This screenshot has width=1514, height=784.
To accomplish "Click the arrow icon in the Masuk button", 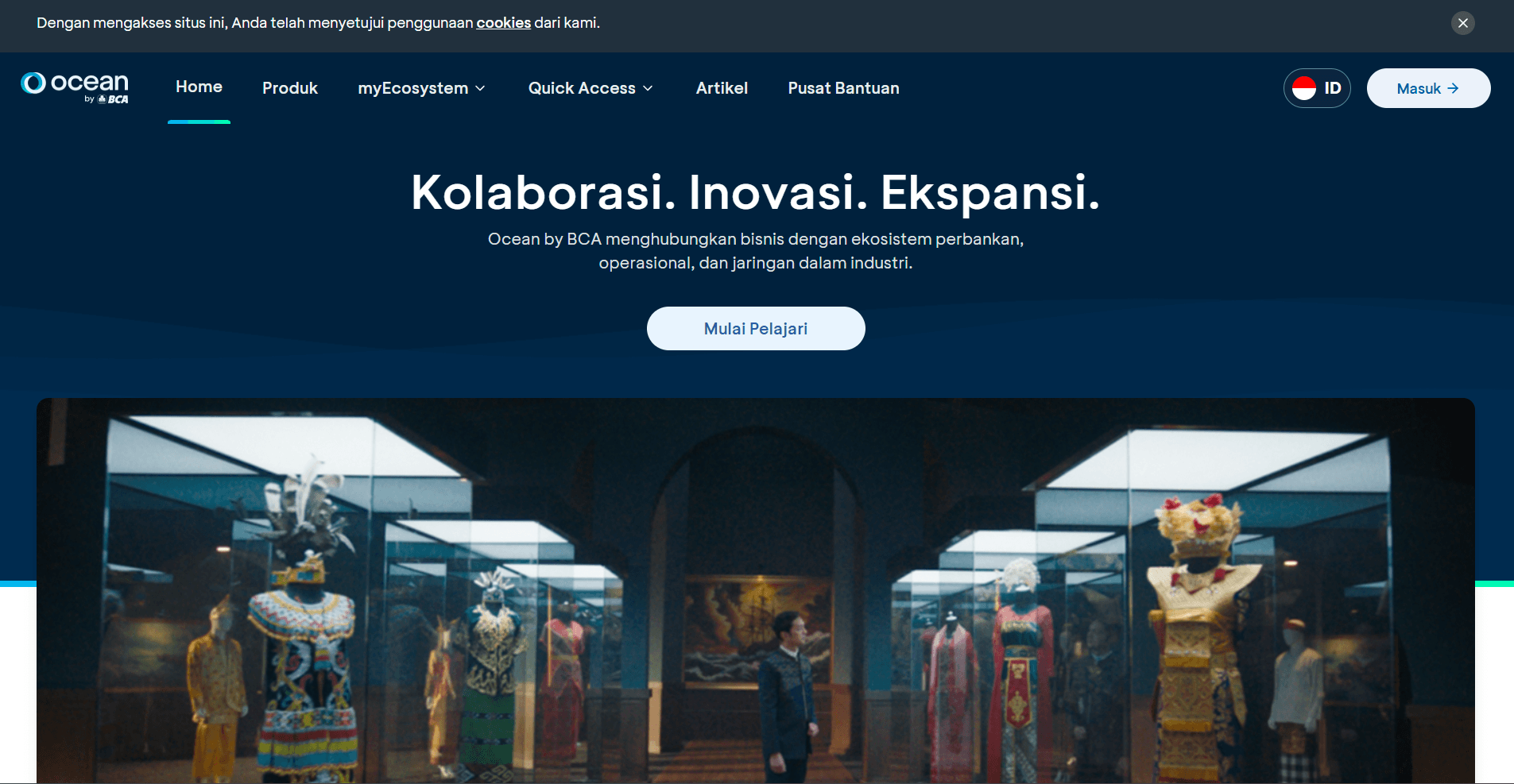I will pos(1453,88).
